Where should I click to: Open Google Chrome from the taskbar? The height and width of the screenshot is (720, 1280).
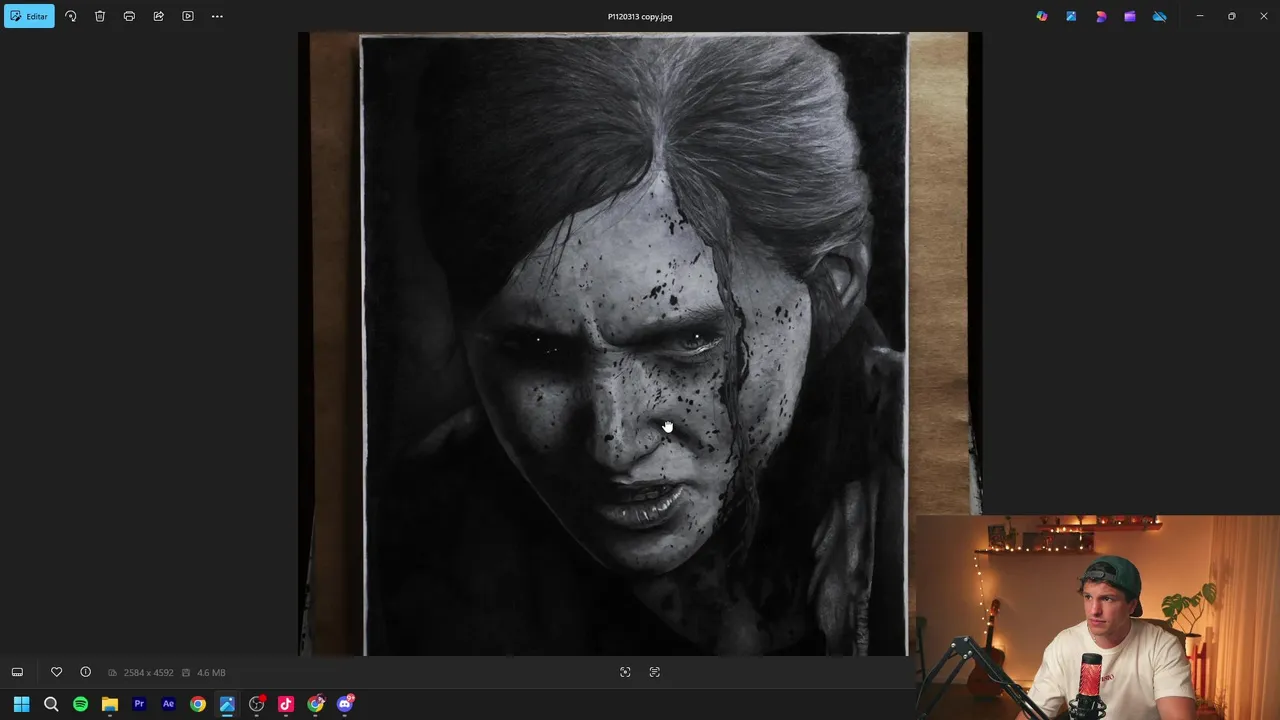tap(198, 704)
